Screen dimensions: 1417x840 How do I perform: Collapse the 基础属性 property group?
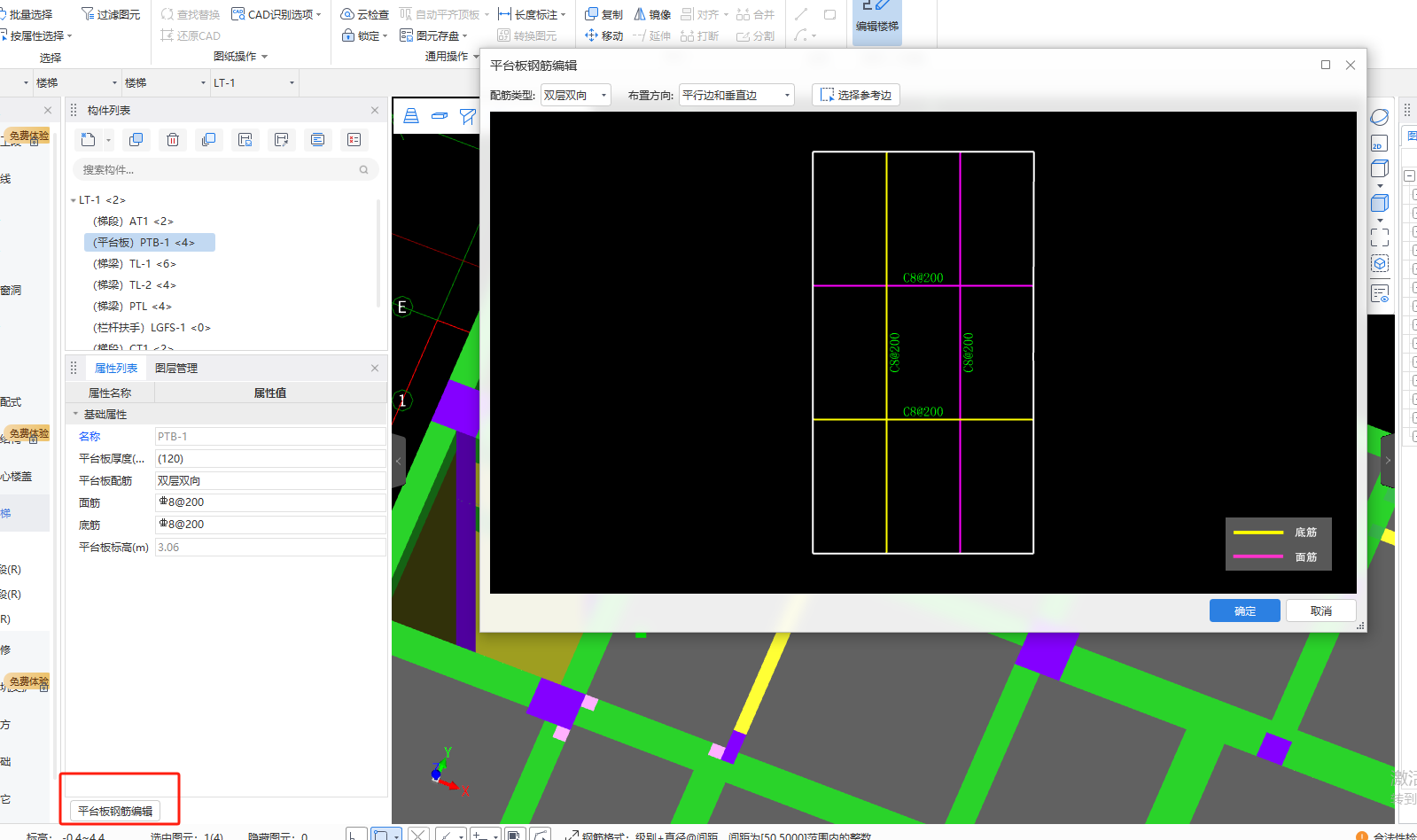pyautogui.click(x=75, y=414)
